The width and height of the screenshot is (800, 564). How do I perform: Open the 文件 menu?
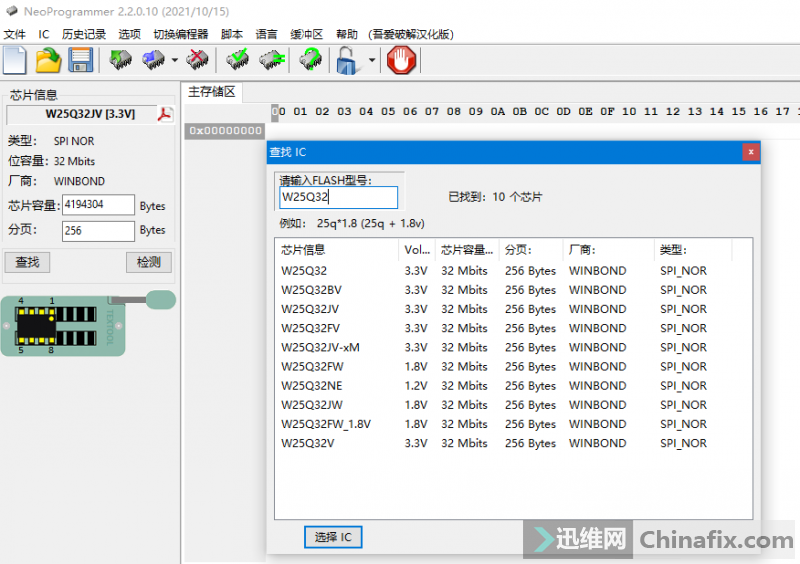pos(14,34)
